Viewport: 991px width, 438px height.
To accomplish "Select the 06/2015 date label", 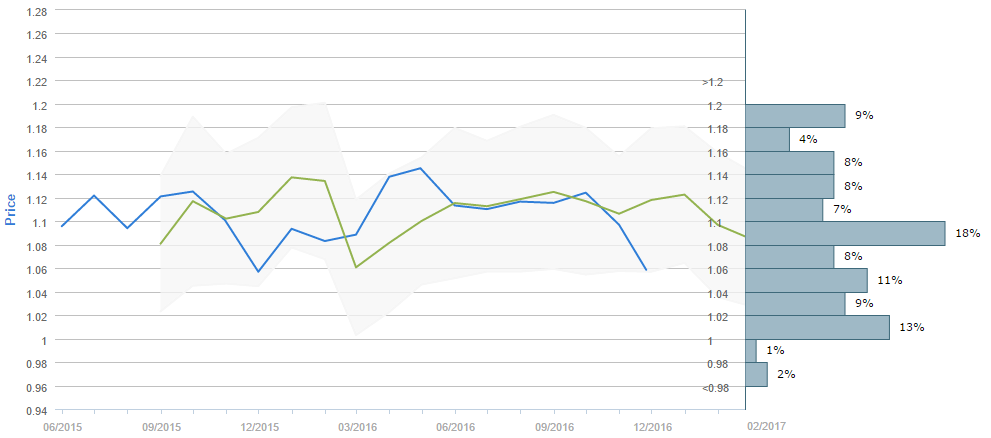I will click(62, 426).
